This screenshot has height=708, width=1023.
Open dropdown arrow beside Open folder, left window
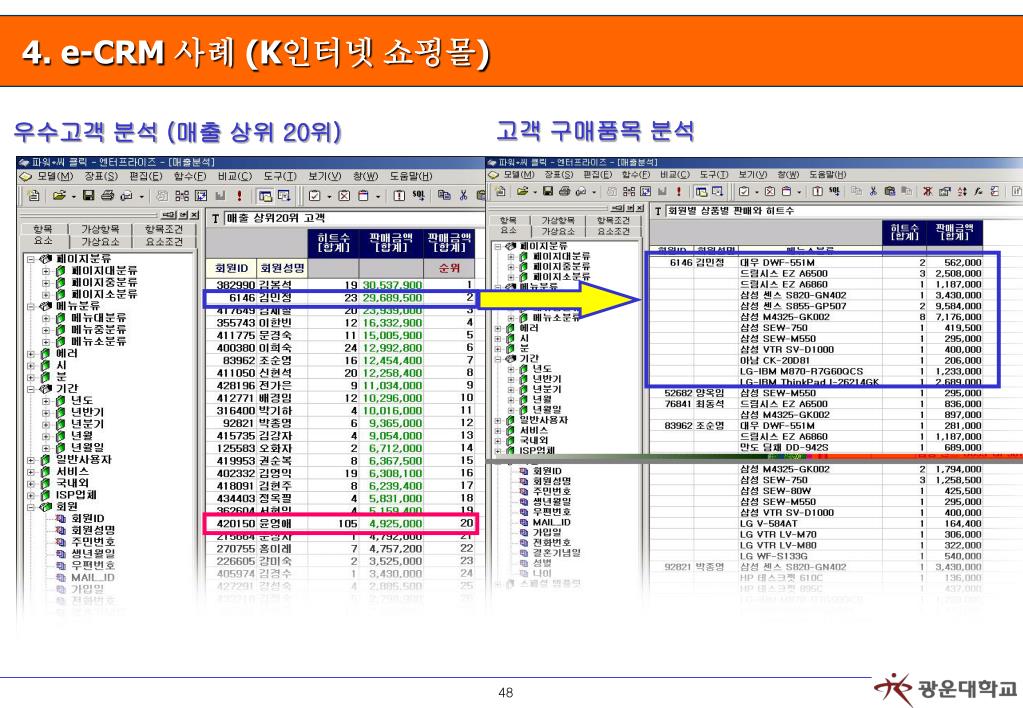(73, 196)
